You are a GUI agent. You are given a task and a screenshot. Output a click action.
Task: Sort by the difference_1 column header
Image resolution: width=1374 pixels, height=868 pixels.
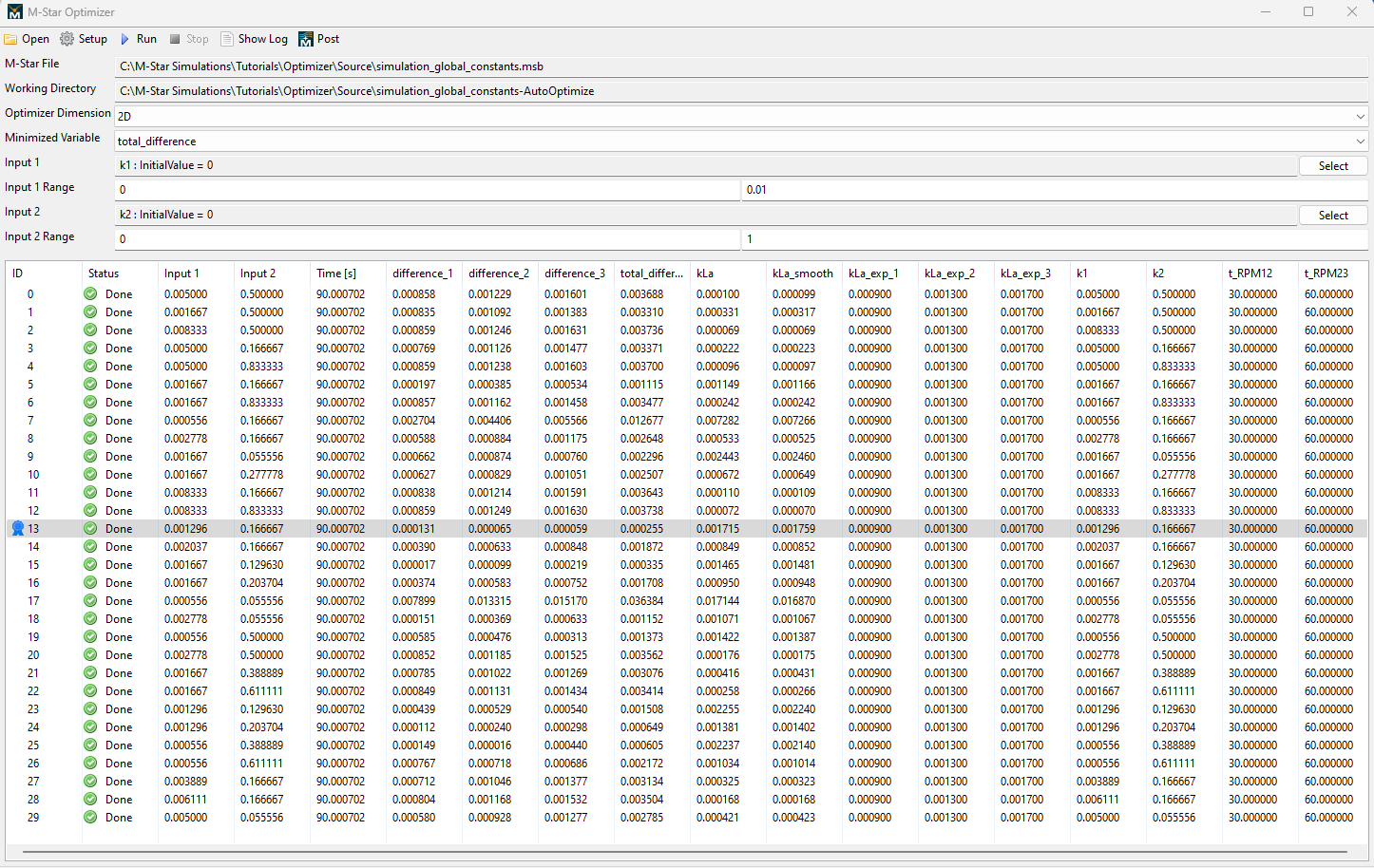click(x=424, y=274)
